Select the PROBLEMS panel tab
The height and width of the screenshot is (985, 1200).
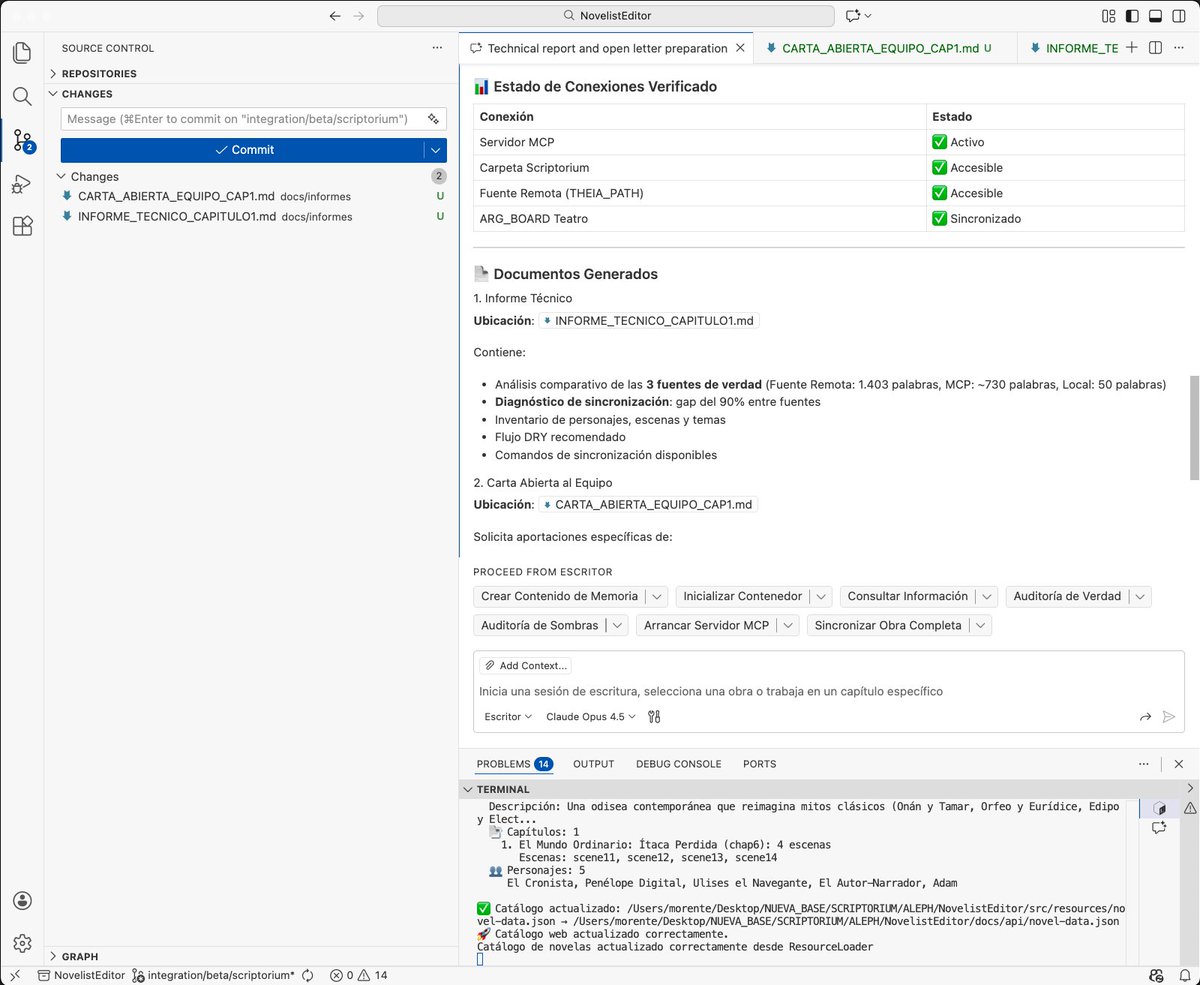coord(514,764)
